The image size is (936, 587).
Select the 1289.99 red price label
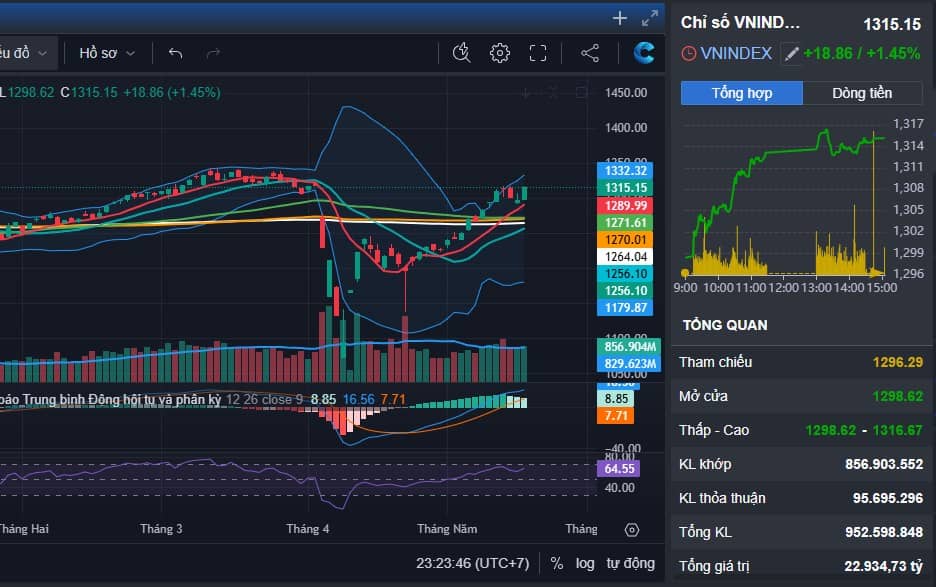tap(625, 205)
